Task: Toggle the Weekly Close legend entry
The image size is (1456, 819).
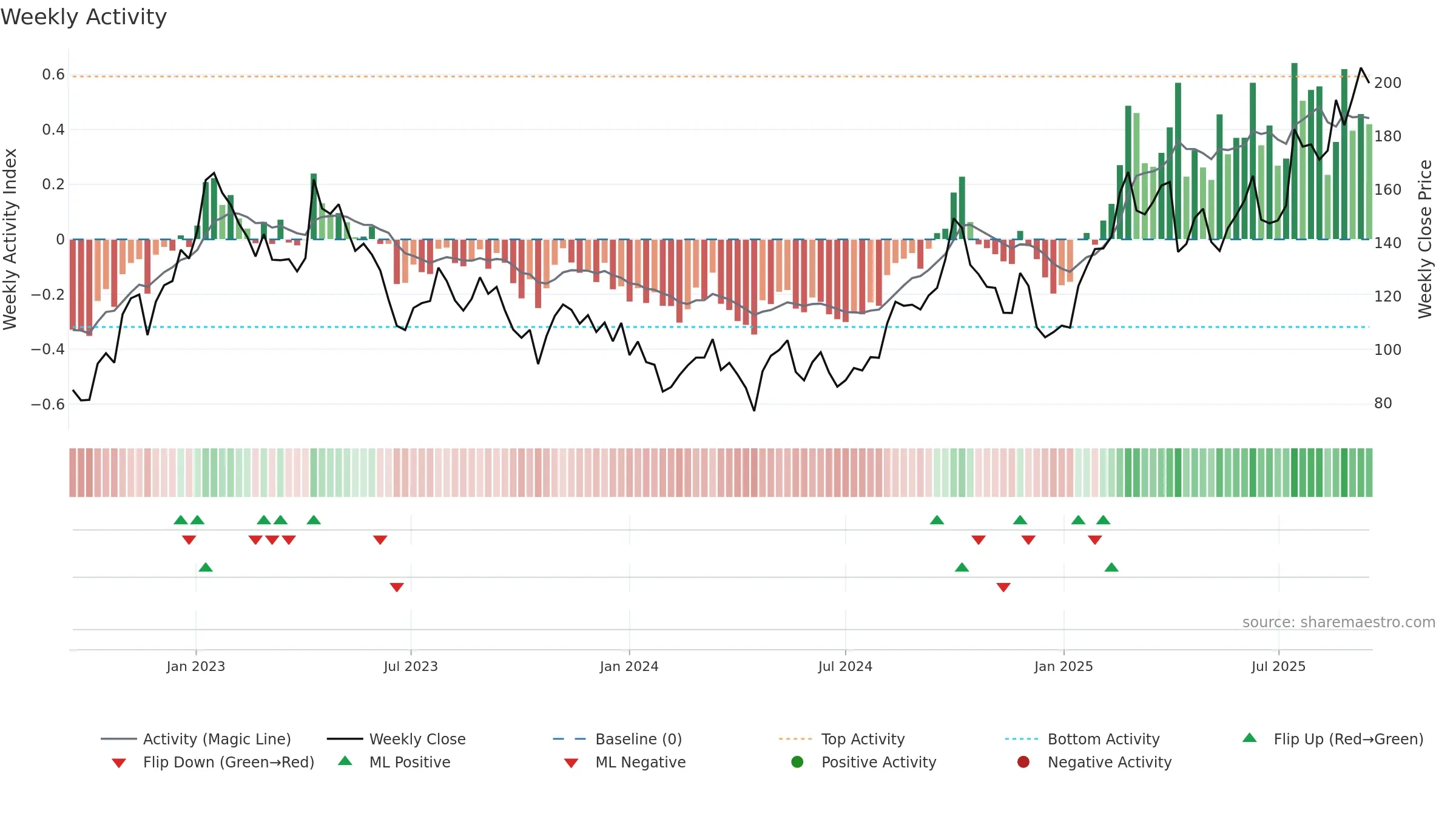Action: pyautogui.click(x=396, y=739)
